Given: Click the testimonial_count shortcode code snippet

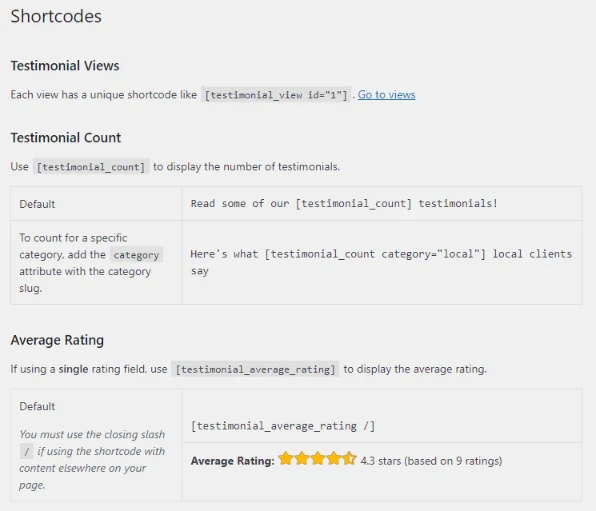Looking at the screenshot, I should pos(91,167).
